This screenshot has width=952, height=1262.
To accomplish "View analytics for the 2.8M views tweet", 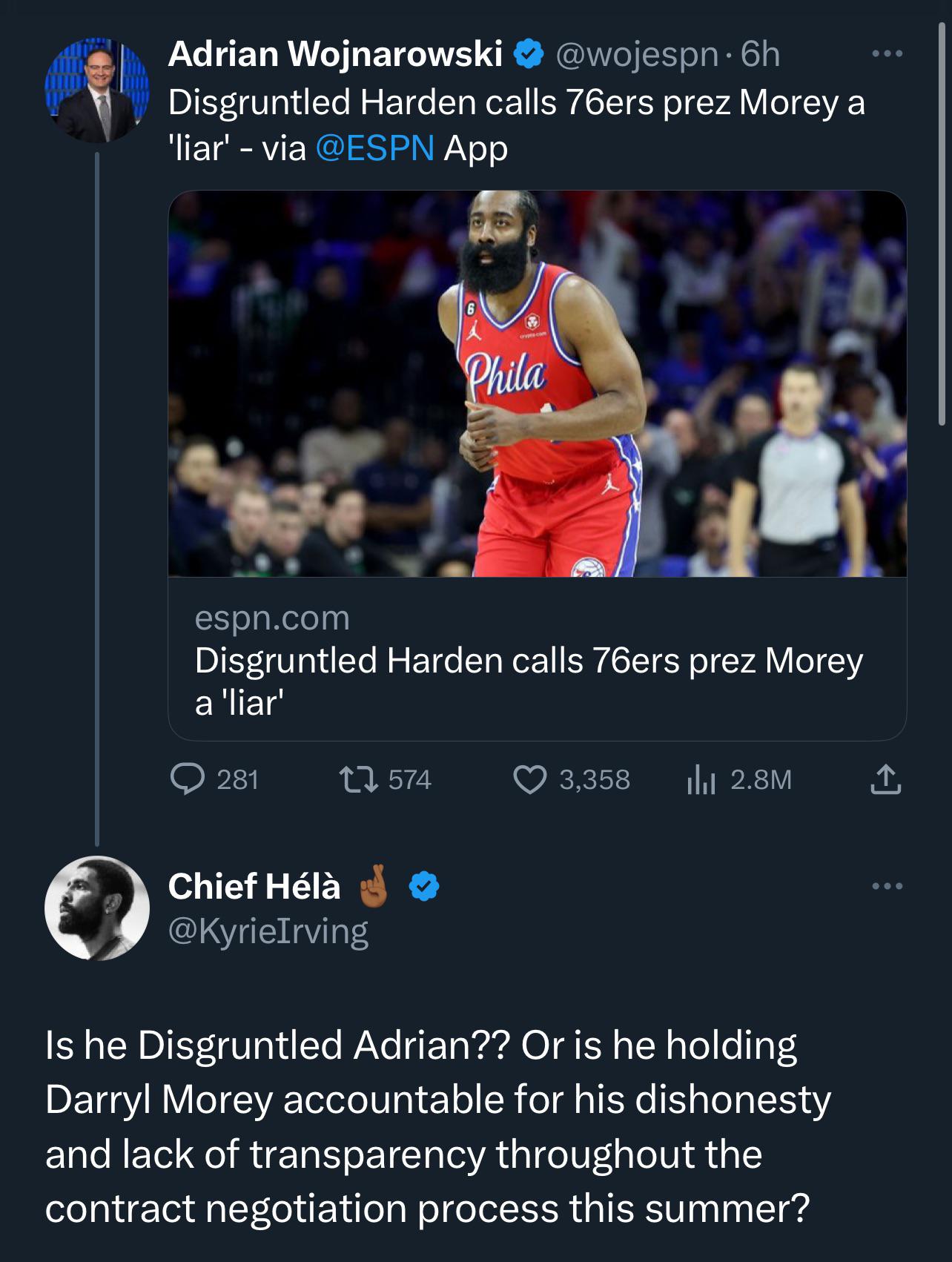I will (701, 779).
